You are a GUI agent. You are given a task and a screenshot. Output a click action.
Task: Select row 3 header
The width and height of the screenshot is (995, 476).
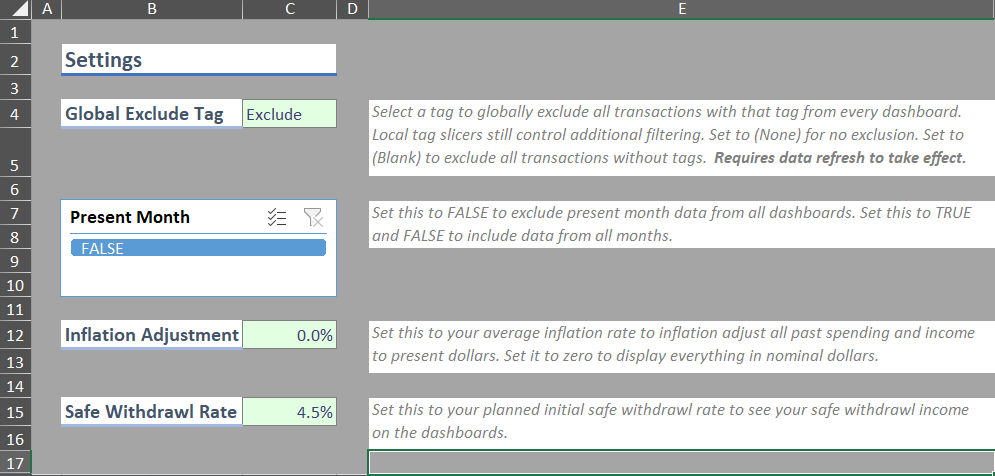coord(15,88)
